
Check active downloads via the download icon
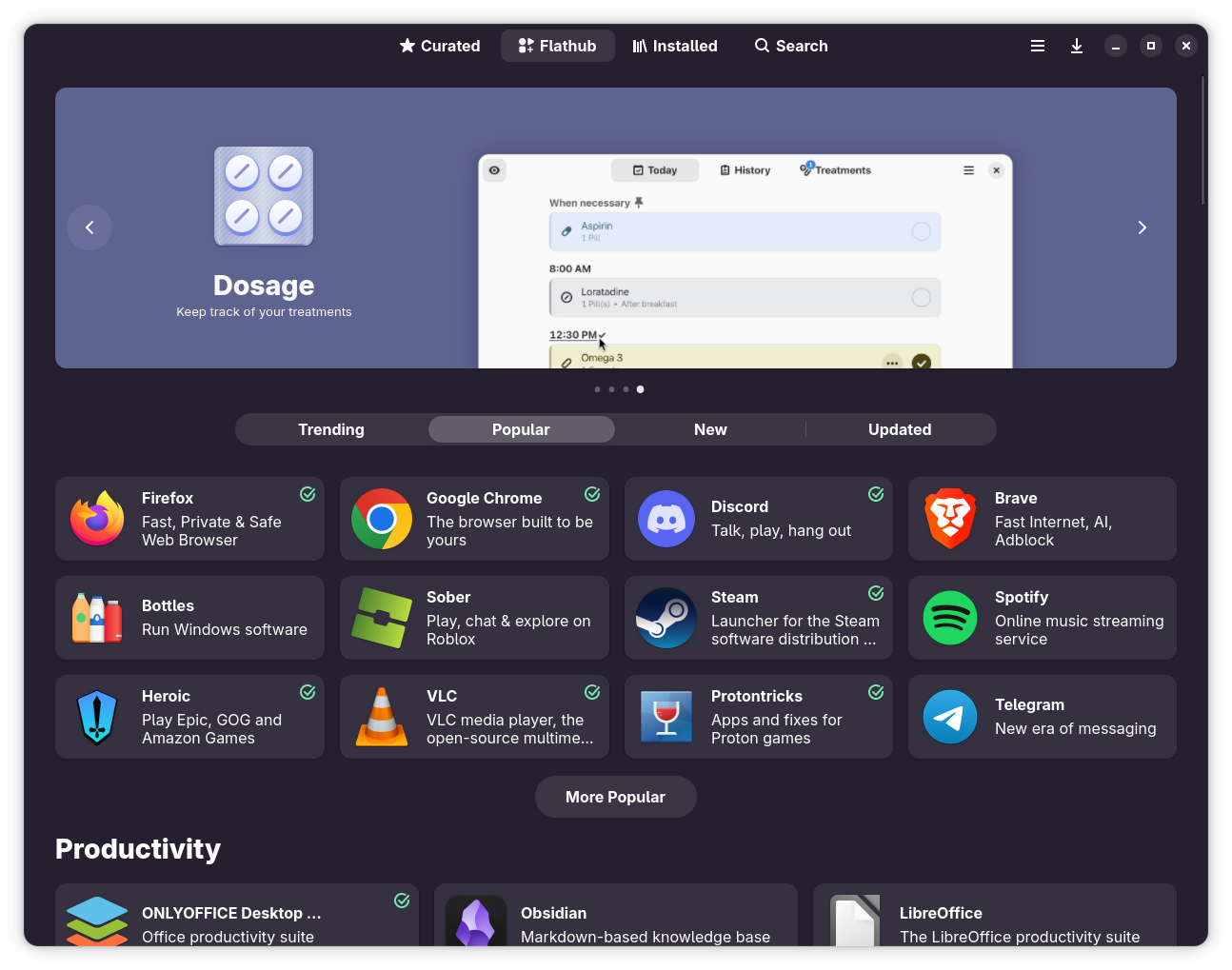tap(1077, 45)
